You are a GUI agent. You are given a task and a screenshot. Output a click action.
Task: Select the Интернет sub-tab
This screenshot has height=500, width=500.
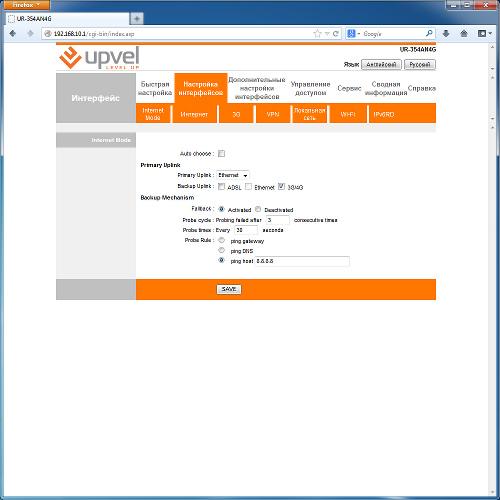pos(194,114)
